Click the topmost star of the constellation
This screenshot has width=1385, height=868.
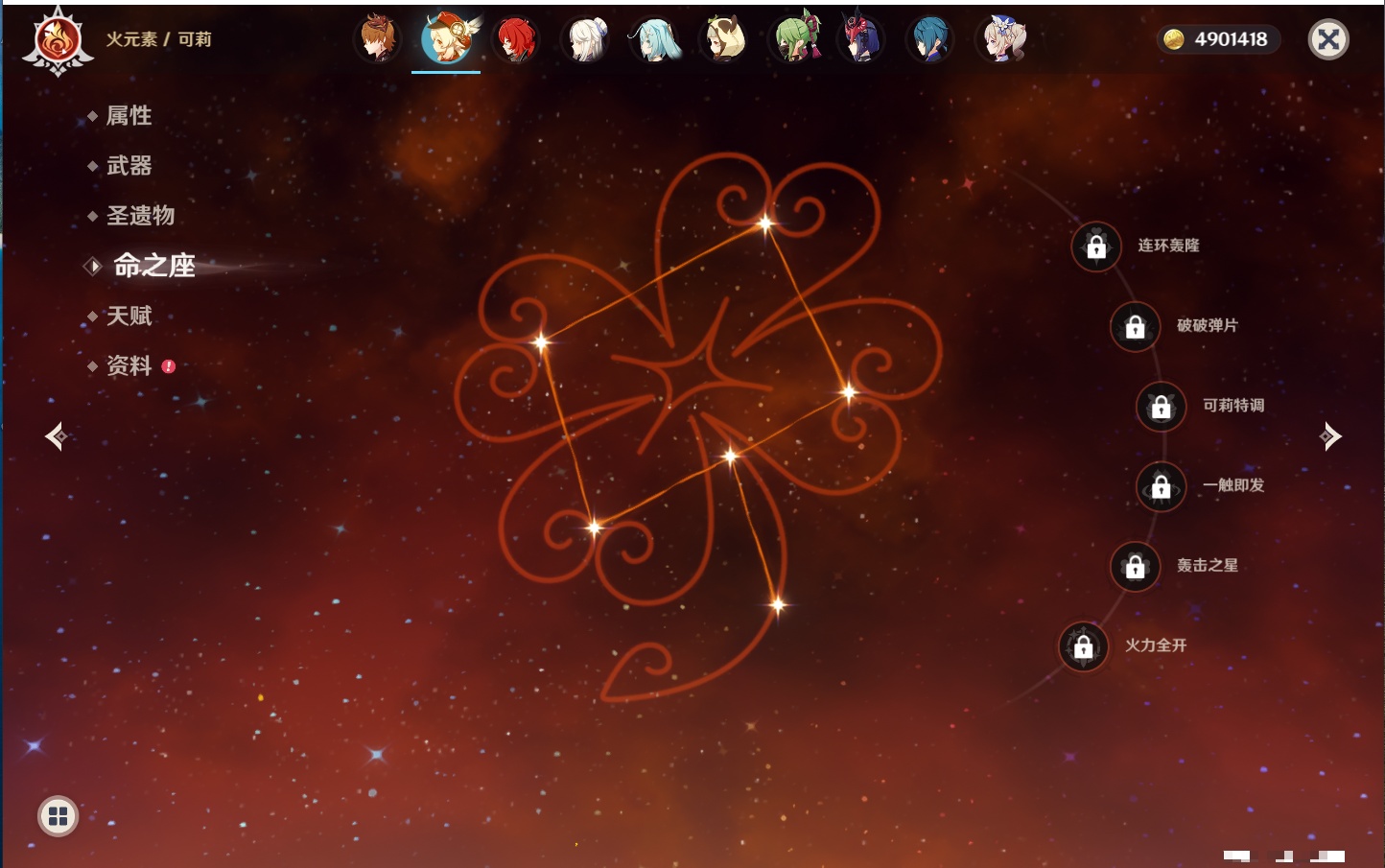click(765, 224)
